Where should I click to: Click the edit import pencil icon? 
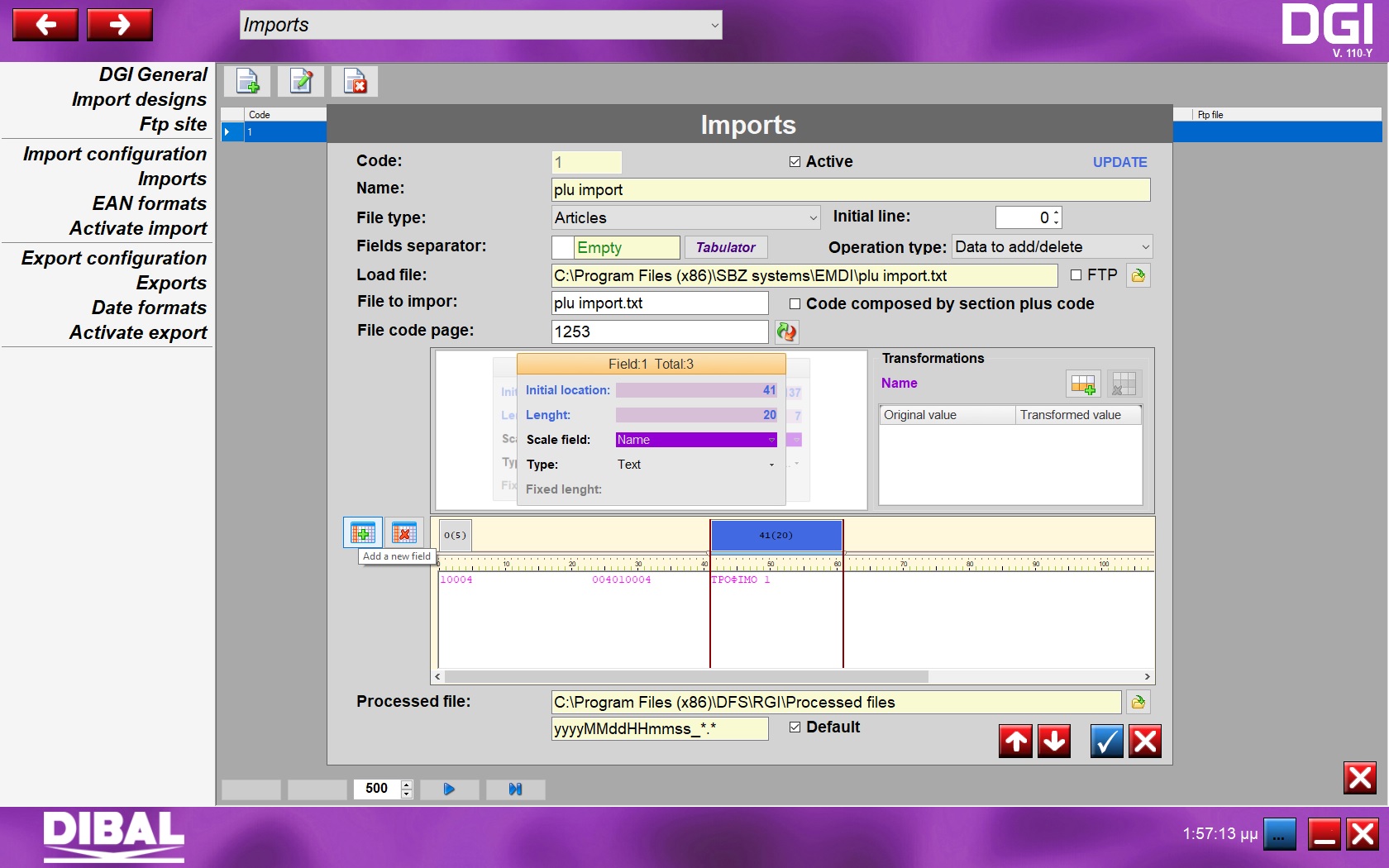[x=301, y=82]
